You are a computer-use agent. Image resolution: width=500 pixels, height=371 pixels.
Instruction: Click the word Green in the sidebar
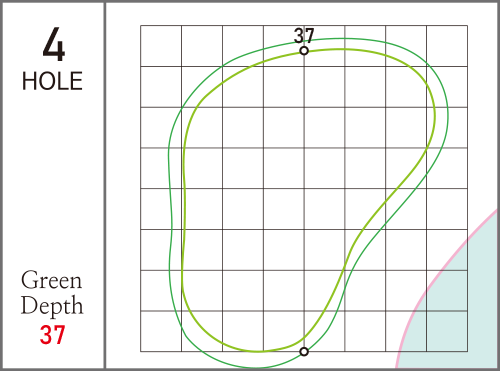(x=51, y=280)
